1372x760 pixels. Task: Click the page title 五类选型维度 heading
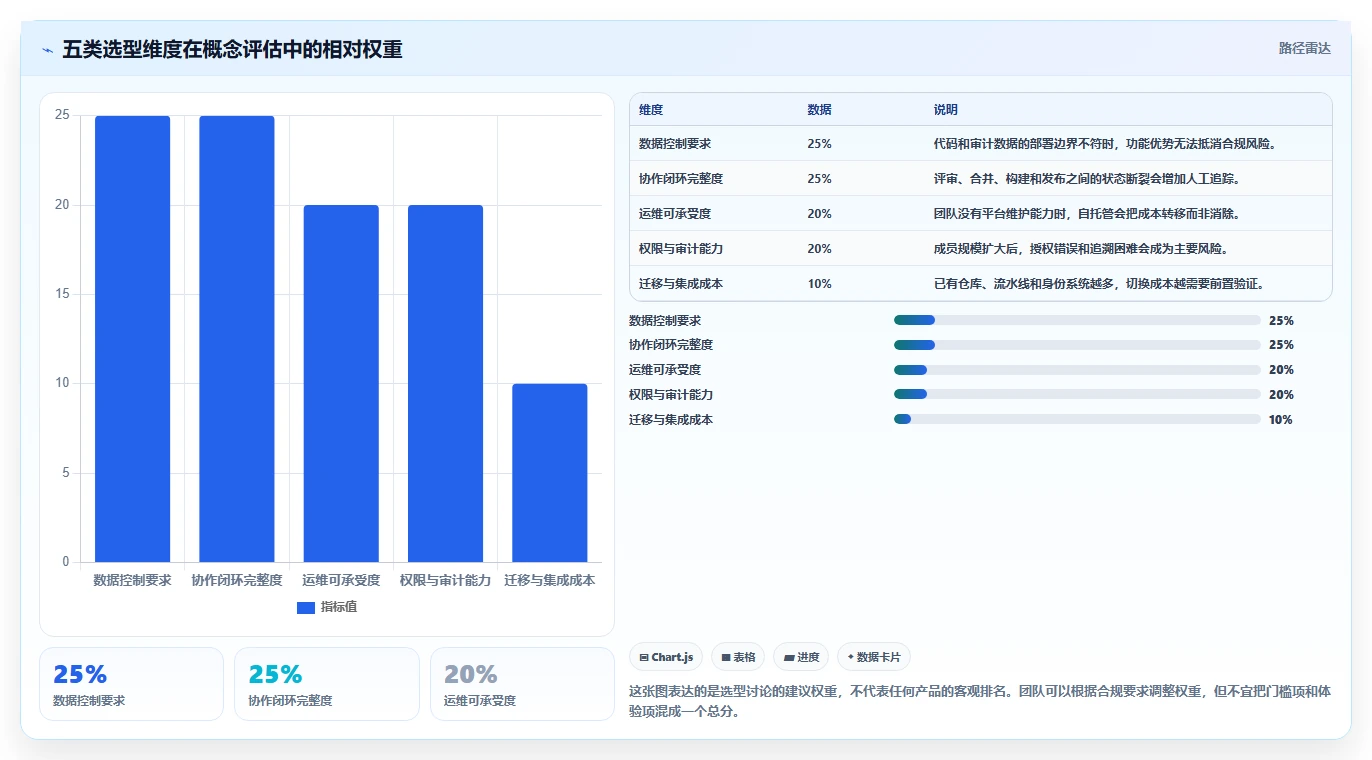pyautogui.click(x=232, y=49)
